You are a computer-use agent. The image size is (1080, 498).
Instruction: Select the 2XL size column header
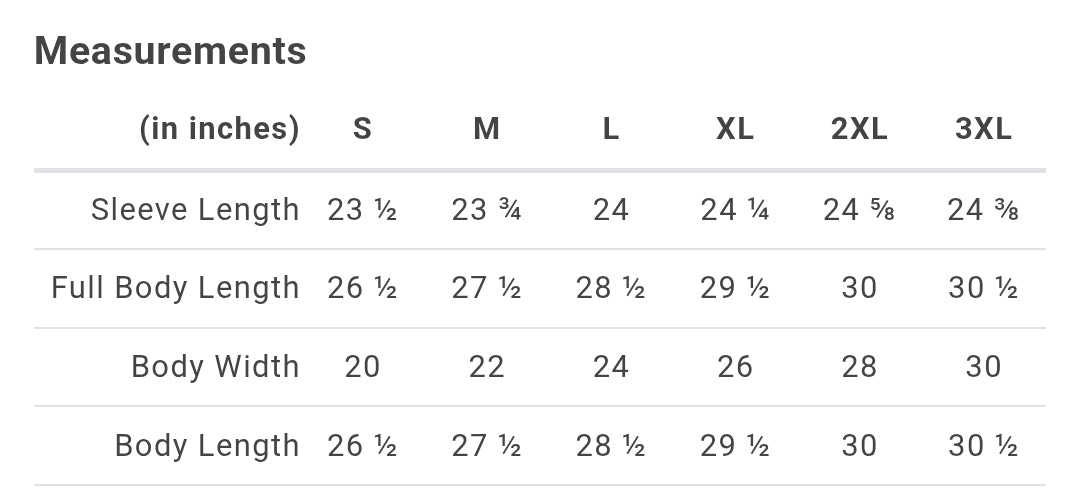click(x=859, y=129)
